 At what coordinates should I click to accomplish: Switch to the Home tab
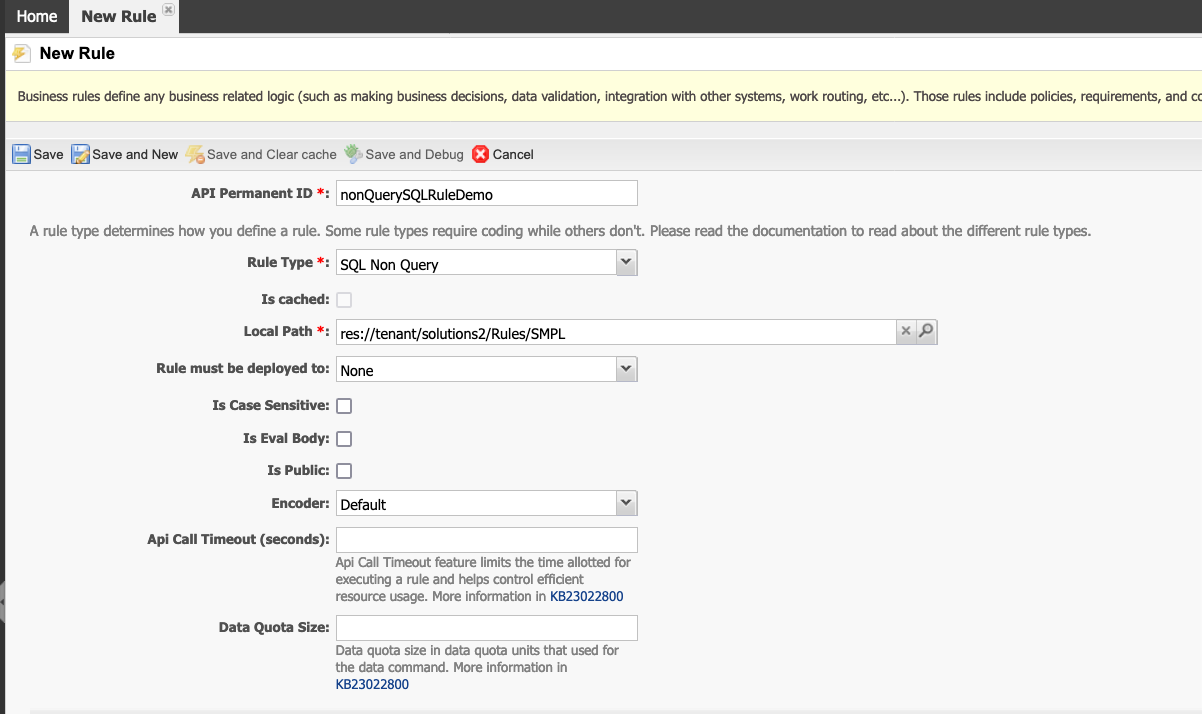tap(37, 16)
